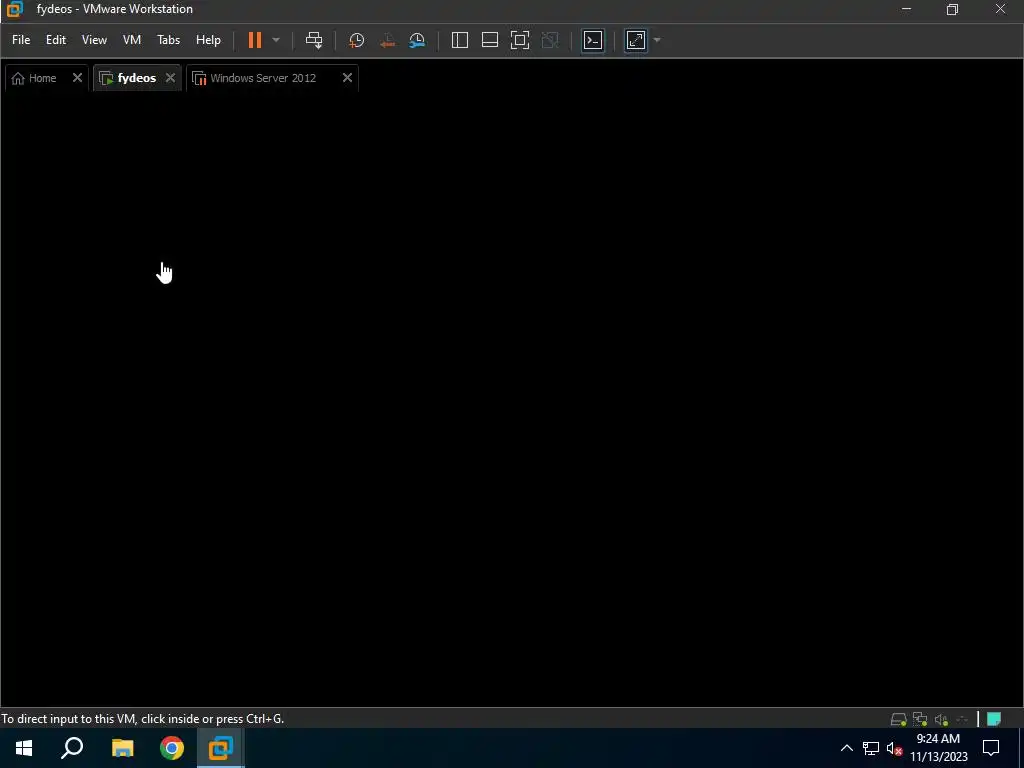
Task: Open the message log status icon
Action: [x=994, y=719]
